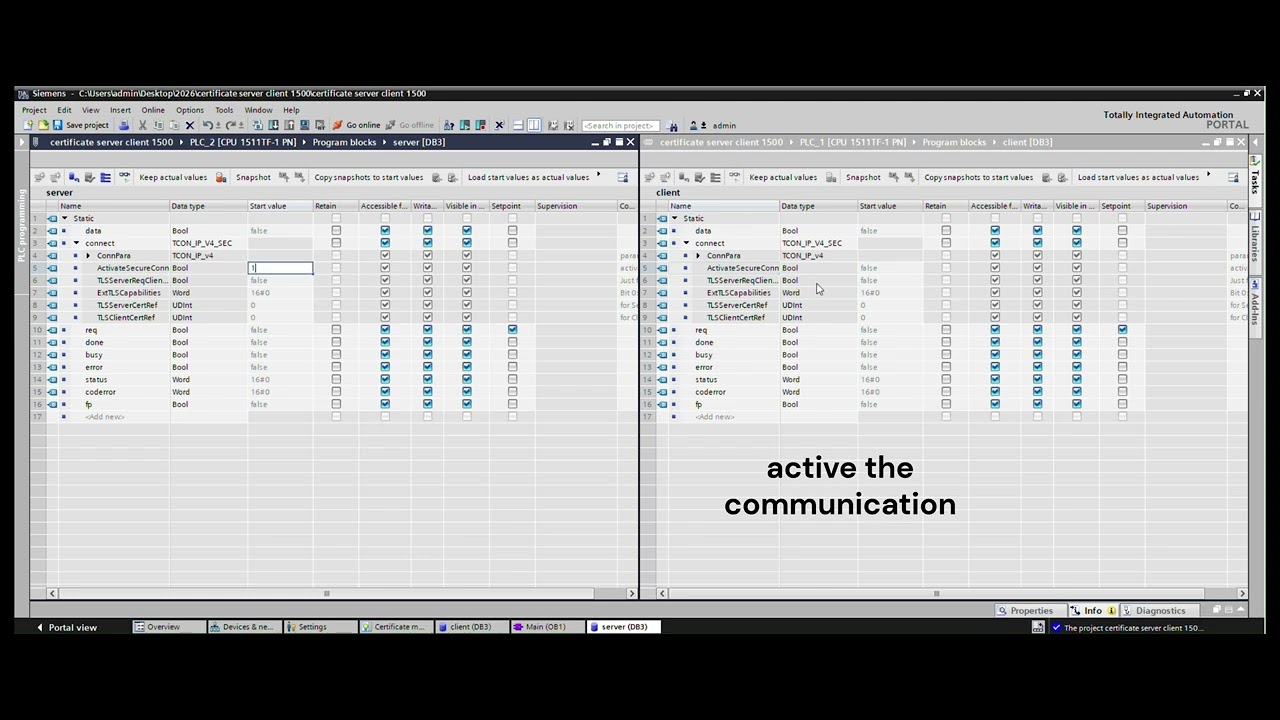
Task: Click the New project icon
Action: [x=27, y=125]
